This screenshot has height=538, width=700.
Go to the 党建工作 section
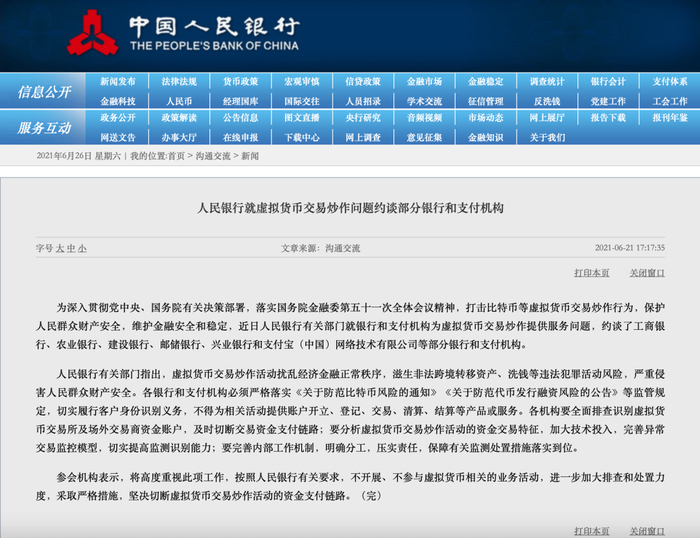608,101
